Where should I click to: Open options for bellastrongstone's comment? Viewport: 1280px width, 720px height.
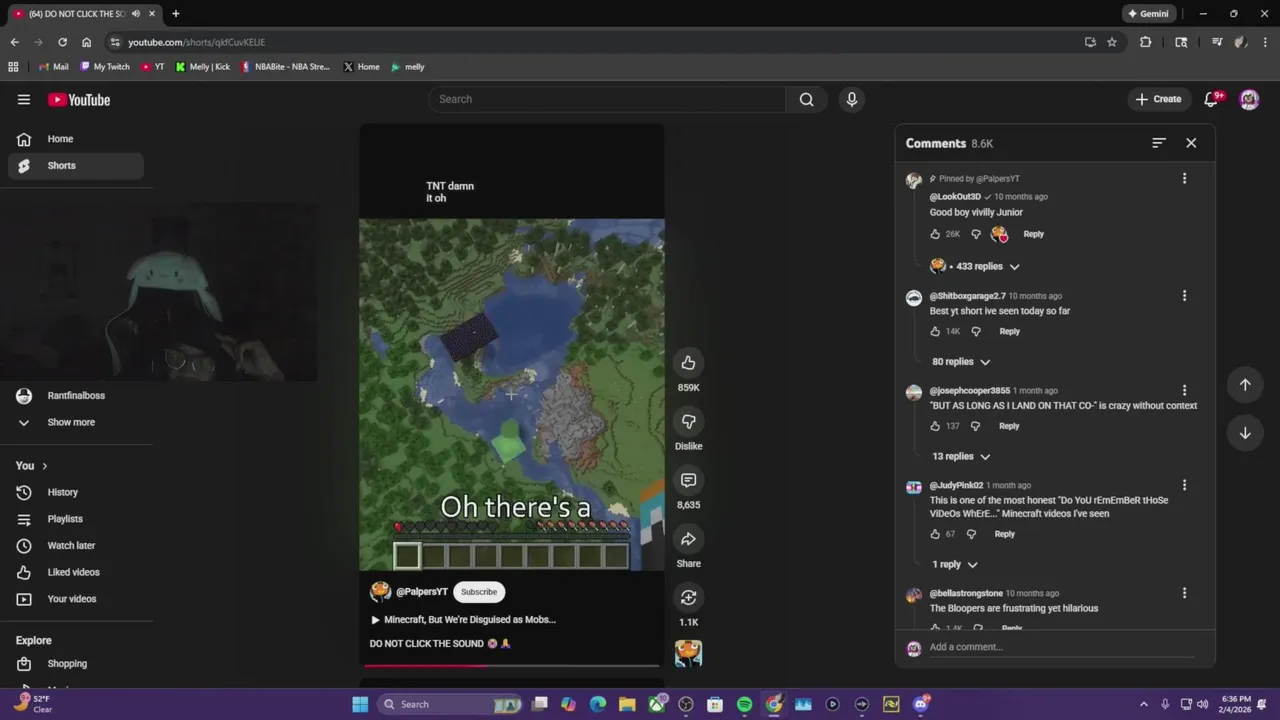click(x=1184, y=593)
